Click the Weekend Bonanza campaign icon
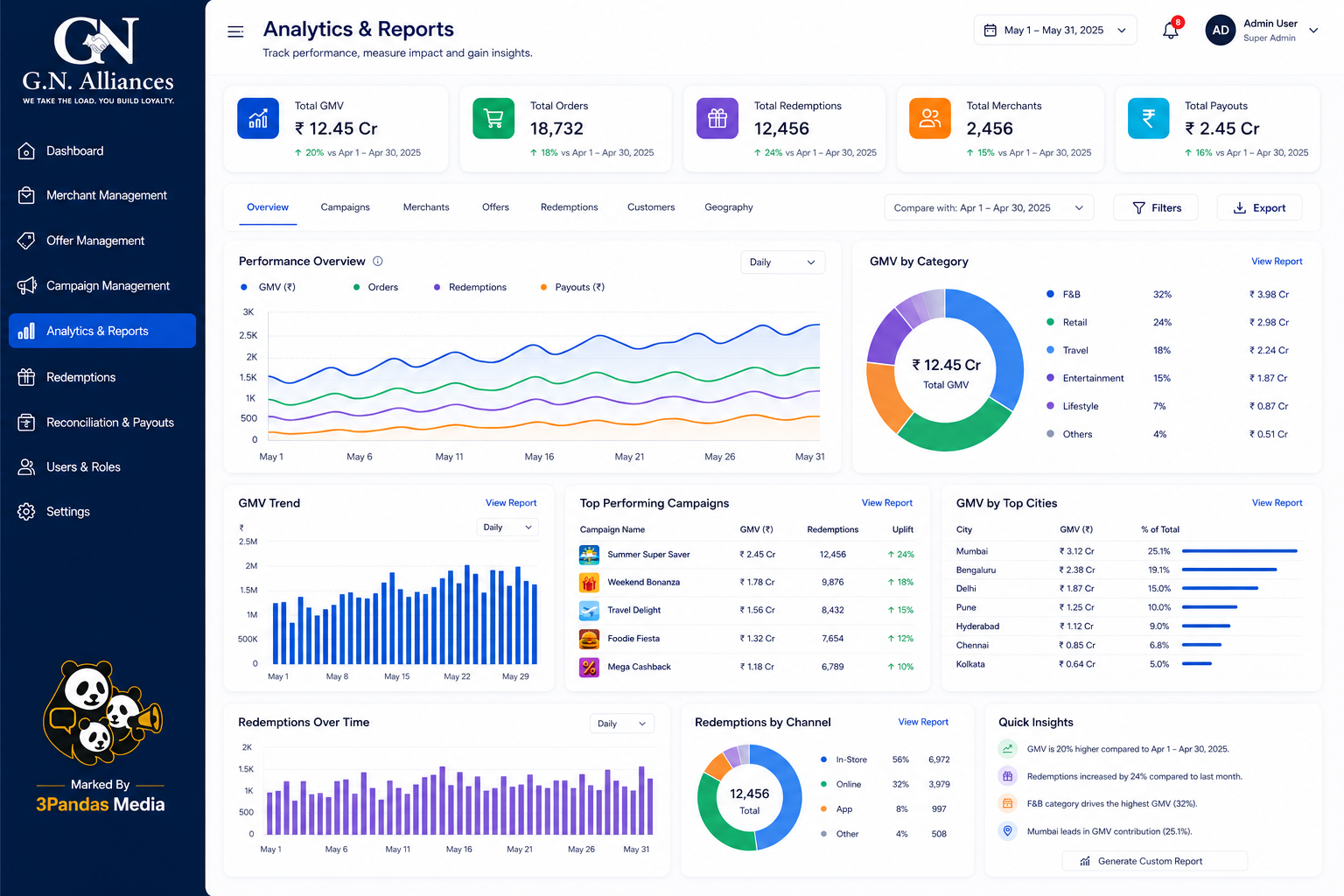 pyautogui.click(x=589, y=582)
